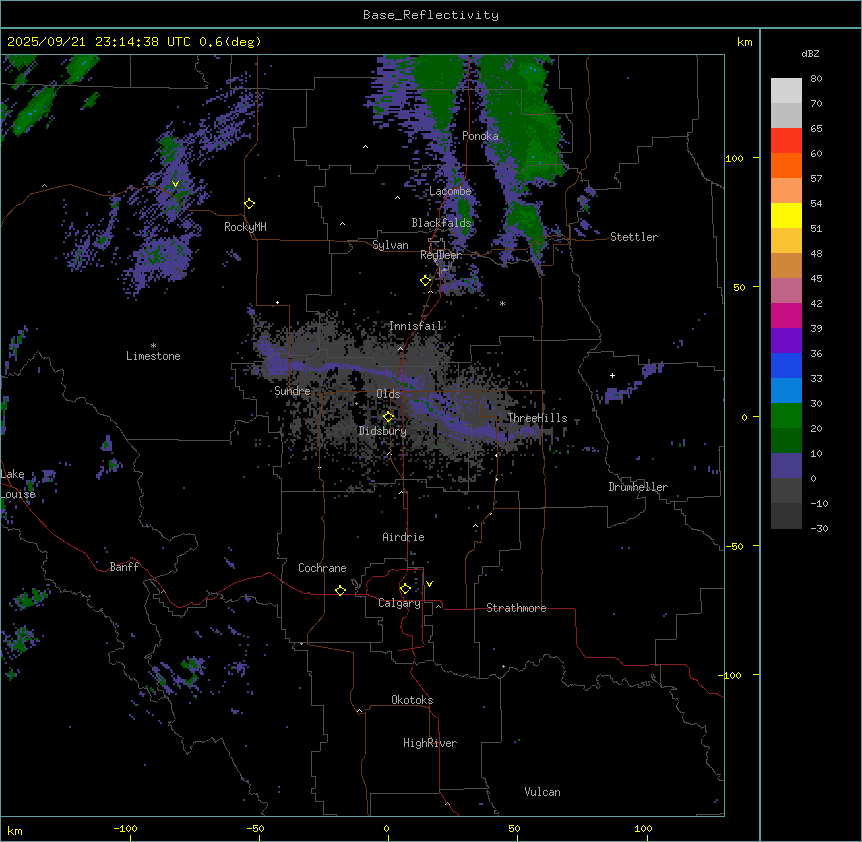This screenshot has width=862, height=842.
Task: Click the Base_Reflectivity title bar
Action: click(x=430, y=15)
